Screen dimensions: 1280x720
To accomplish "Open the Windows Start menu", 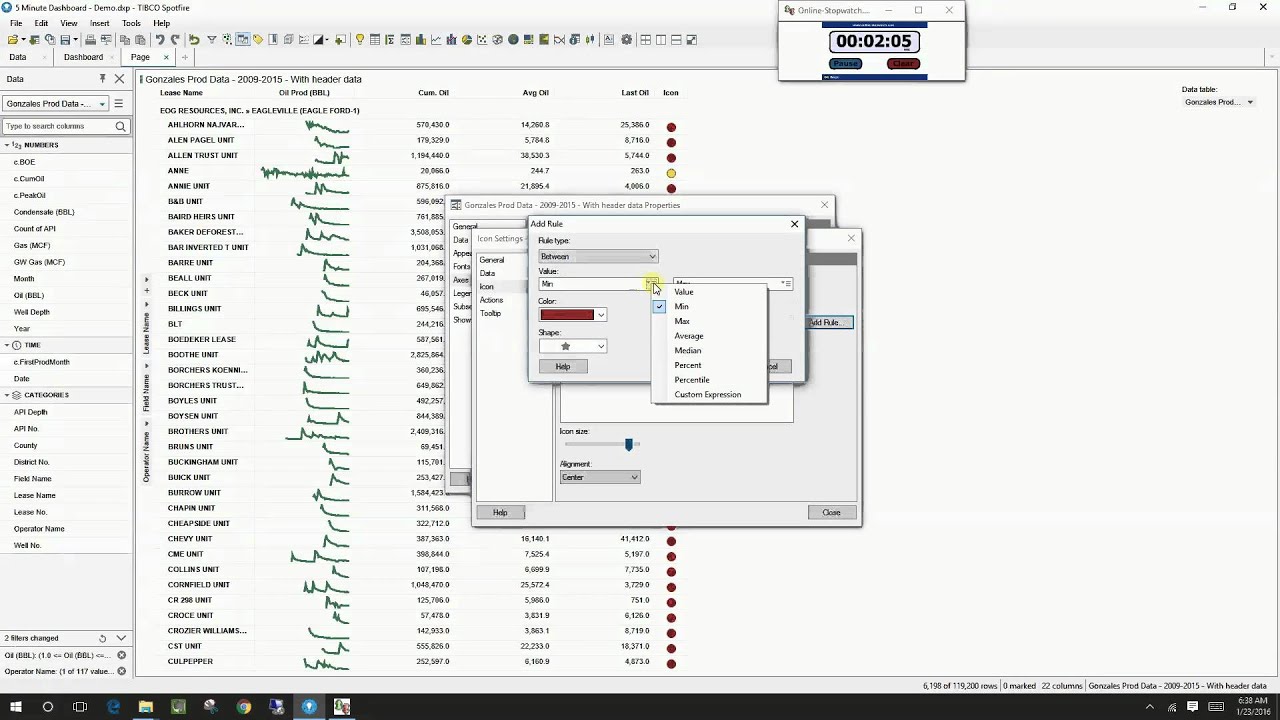I will (x=15, y=707).
